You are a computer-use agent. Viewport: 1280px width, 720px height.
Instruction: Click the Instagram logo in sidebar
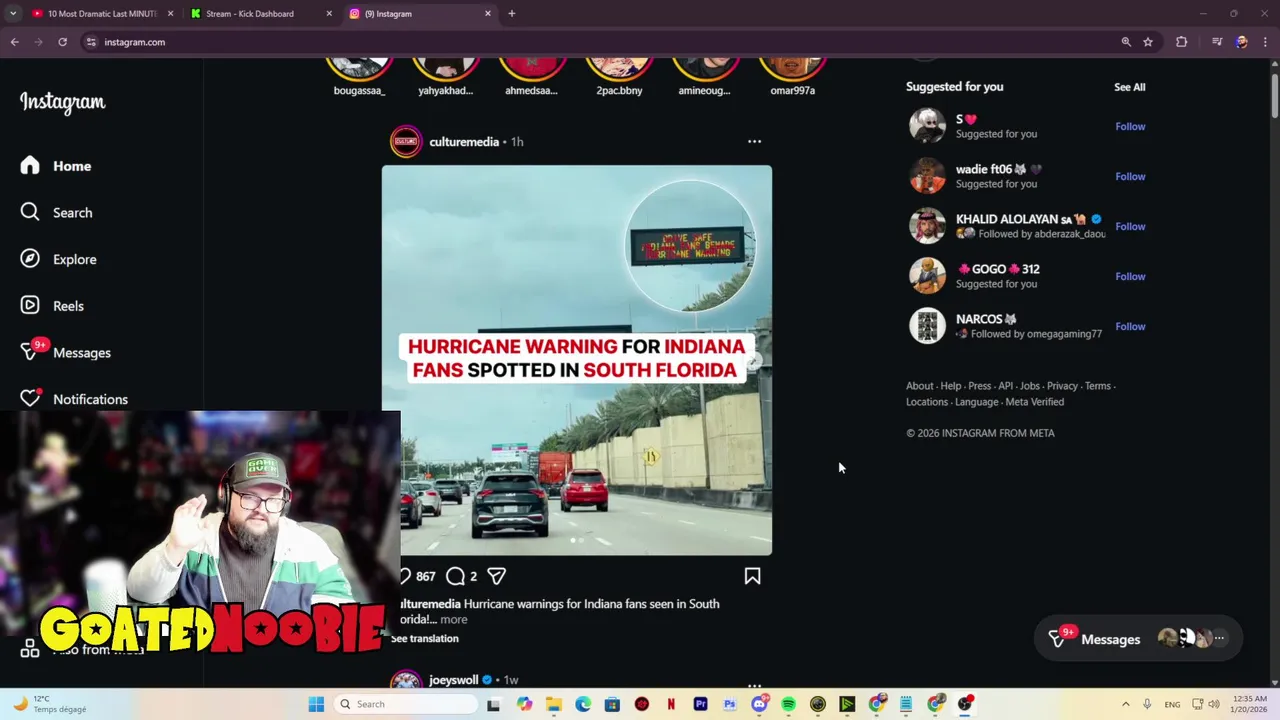pyautogui.click(x=62, y=102)
